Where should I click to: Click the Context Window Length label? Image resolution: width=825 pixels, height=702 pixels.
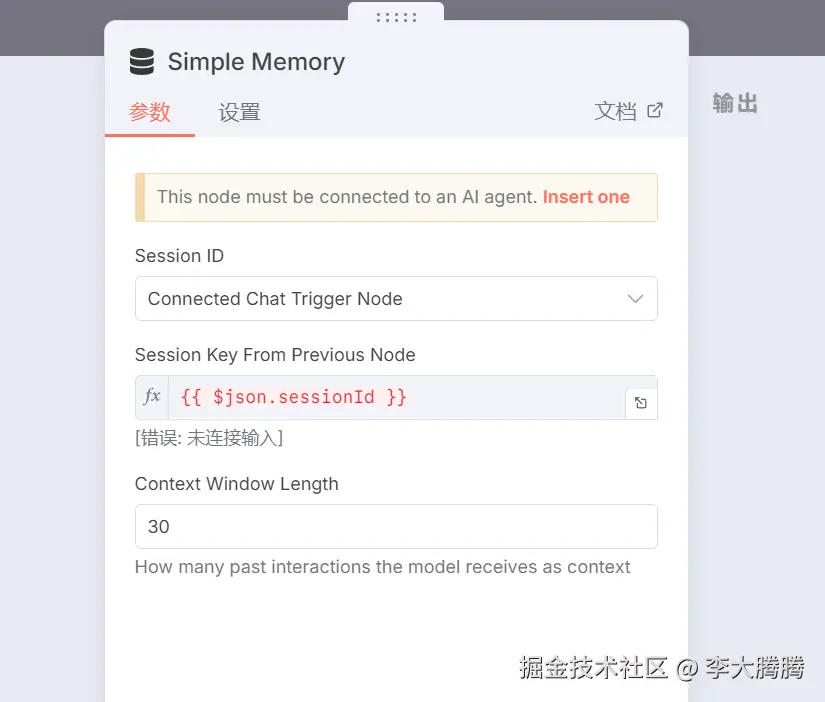tap(237, 484)
